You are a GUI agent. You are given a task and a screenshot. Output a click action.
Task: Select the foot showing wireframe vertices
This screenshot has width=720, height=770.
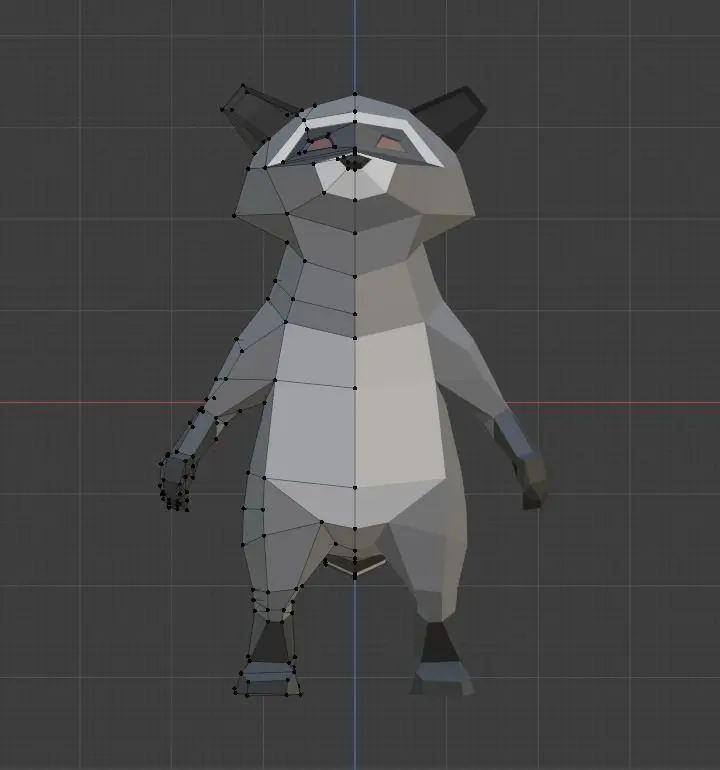pyautogui.click(x=268, y=679)
